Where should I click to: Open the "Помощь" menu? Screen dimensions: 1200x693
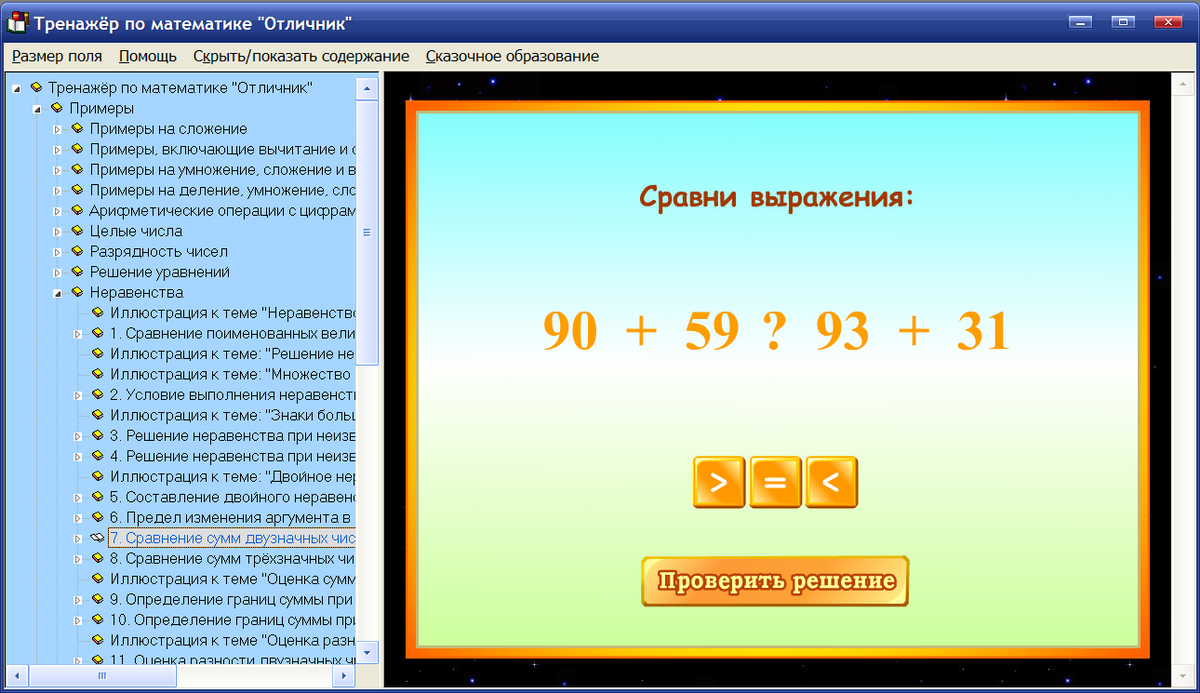(147, 56)
